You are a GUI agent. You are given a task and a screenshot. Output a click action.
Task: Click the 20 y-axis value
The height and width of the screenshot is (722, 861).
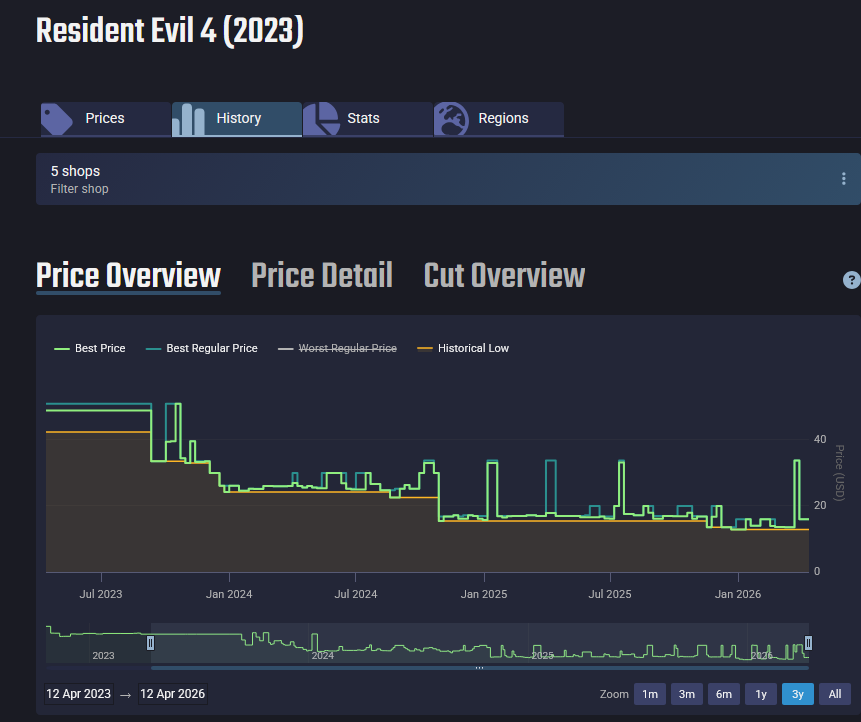[x=820, y=505]
